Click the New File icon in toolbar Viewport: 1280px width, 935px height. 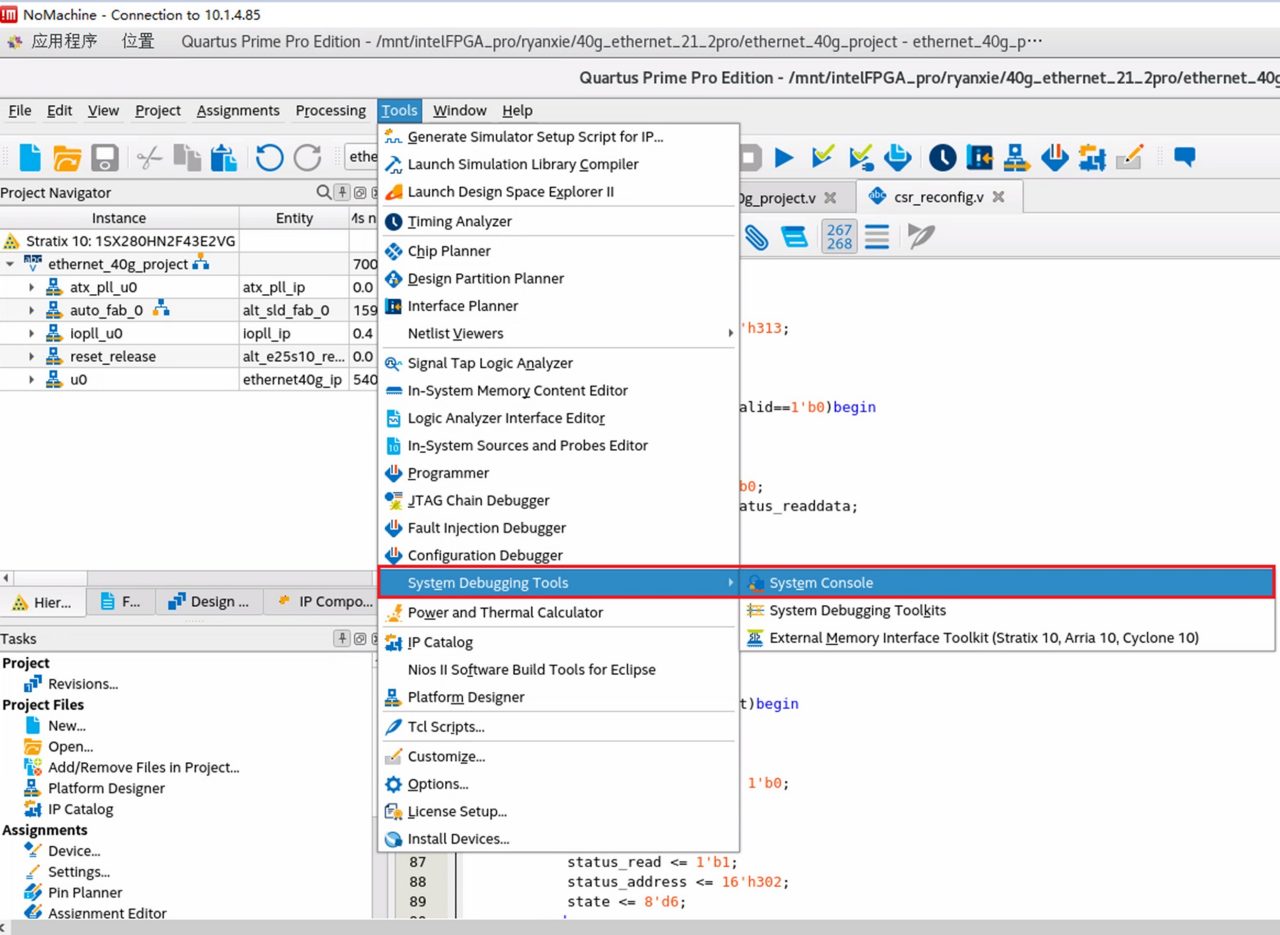(x=31, y=158)
